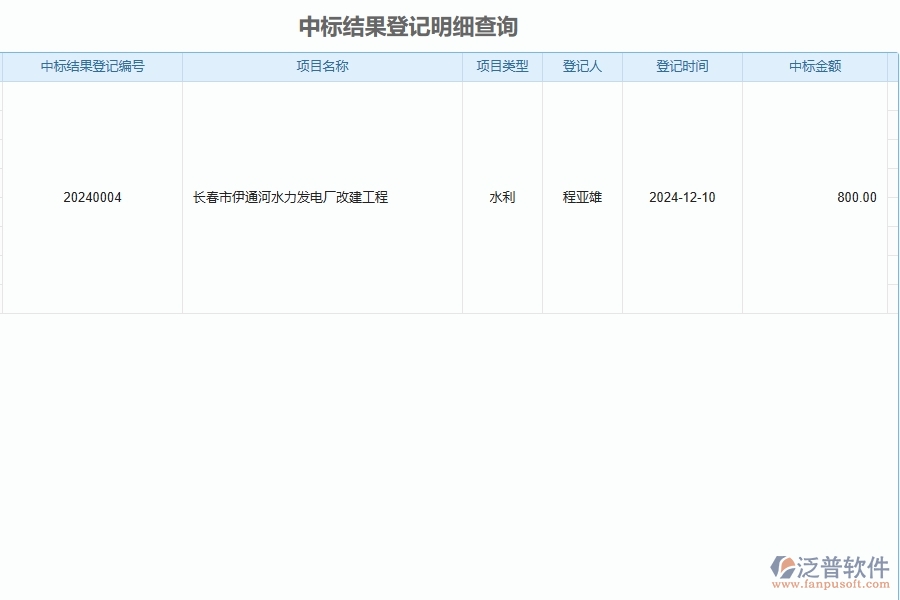
Task: Sort by the 中标金额 column header
Action: point(815,66)
